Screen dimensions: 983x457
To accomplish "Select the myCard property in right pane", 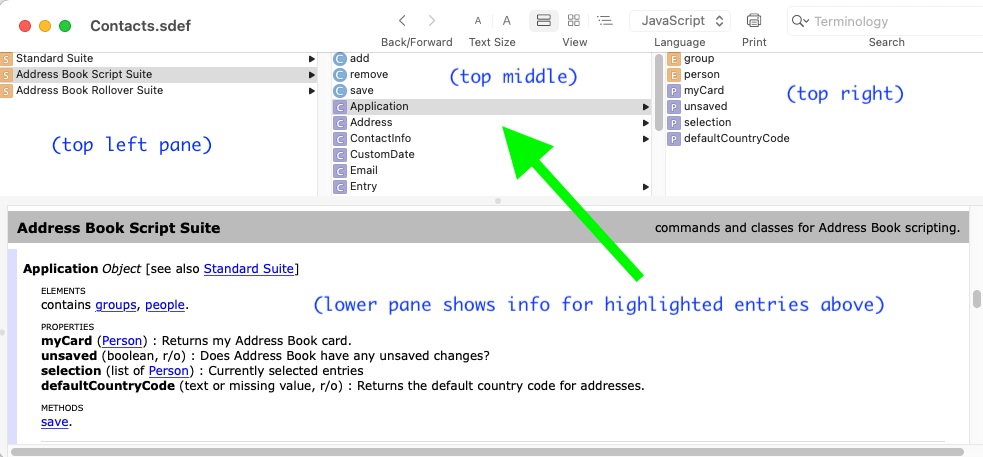I will [x=703, y=90].
